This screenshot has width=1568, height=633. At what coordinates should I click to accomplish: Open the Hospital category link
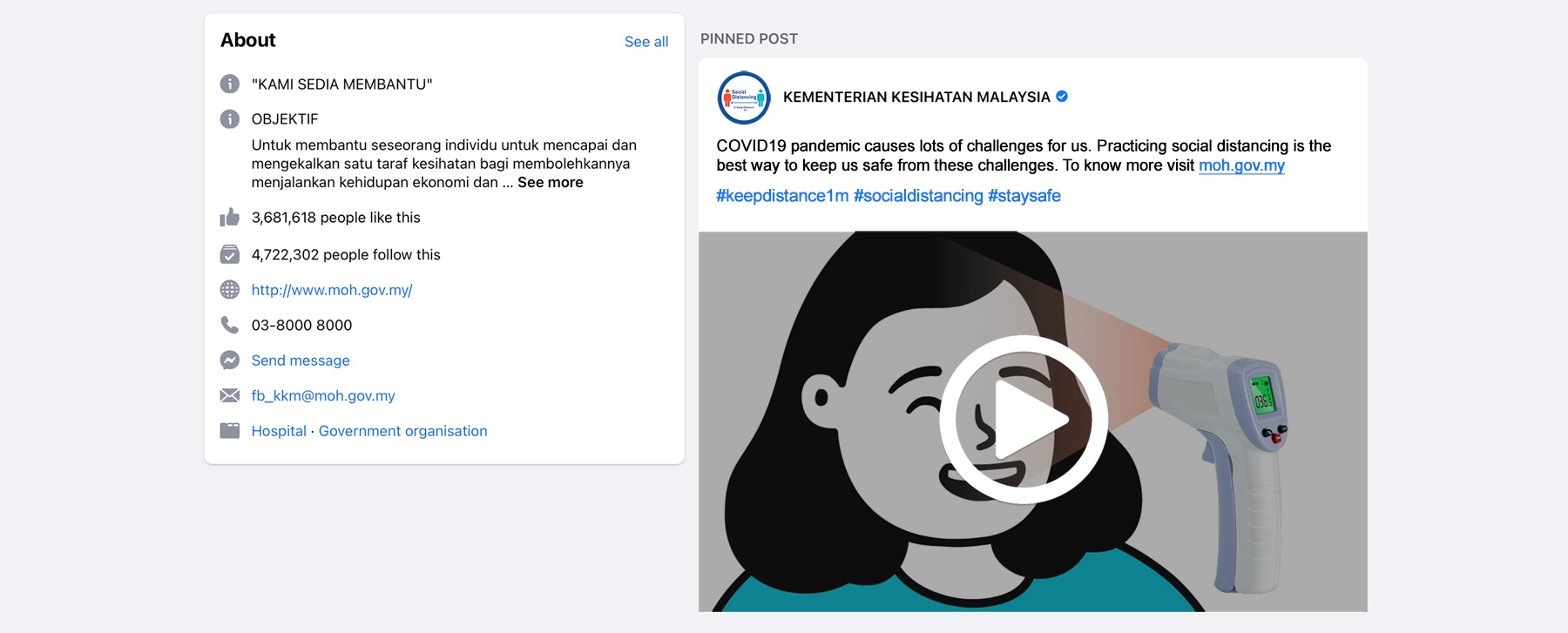click(x=279, y=431)
